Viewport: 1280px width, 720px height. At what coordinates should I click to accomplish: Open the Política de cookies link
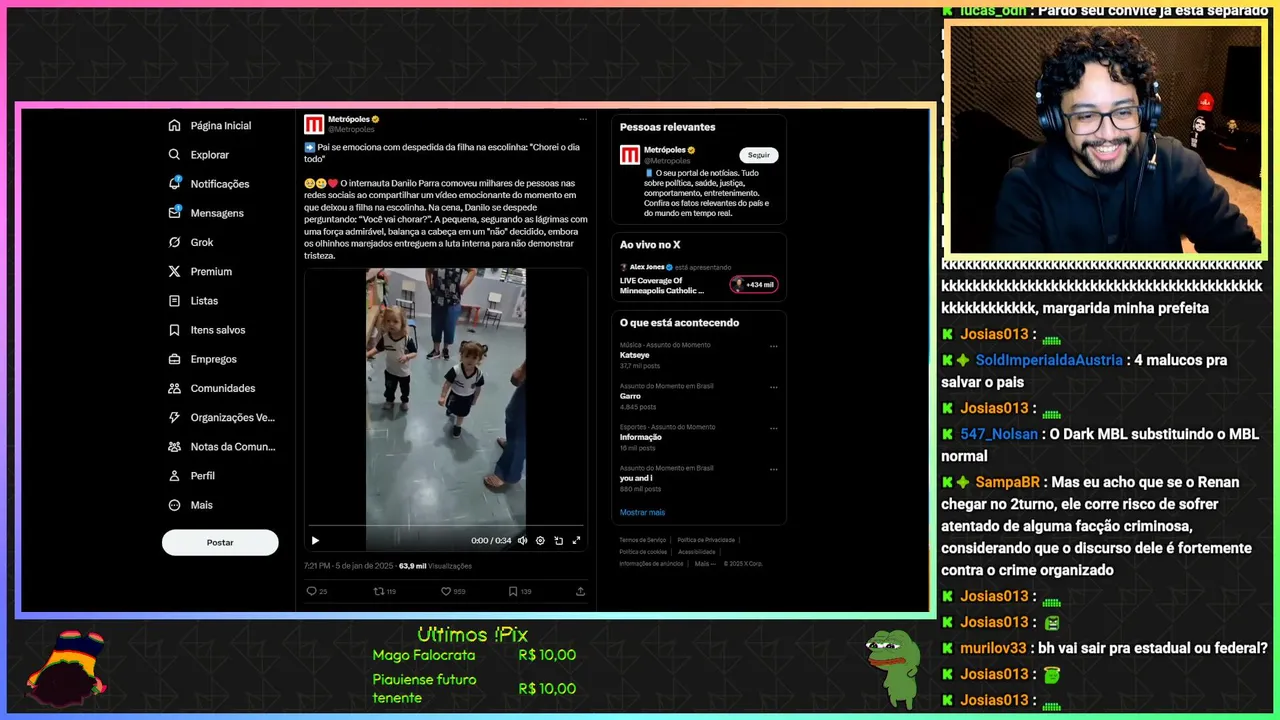pyautogui.click(x=643, y=552)
